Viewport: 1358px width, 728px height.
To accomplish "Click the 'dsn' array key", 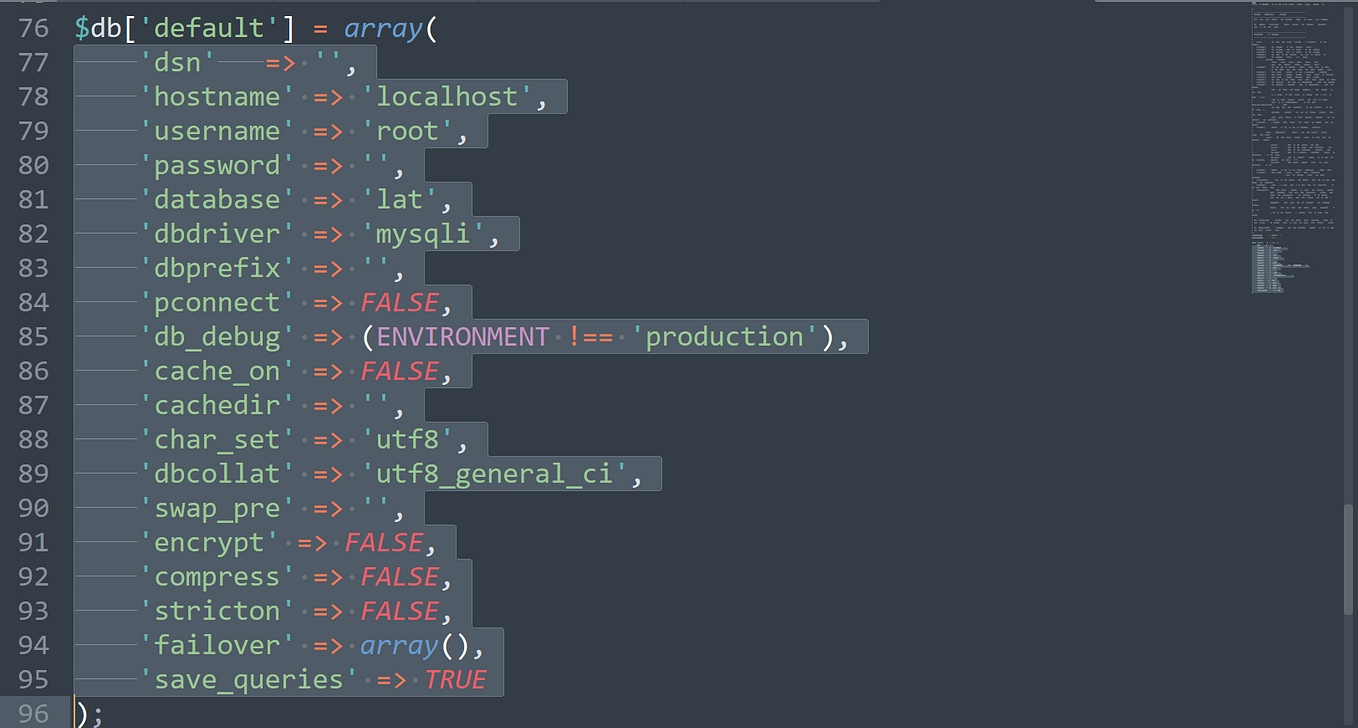I will click(x=177, y=63).
